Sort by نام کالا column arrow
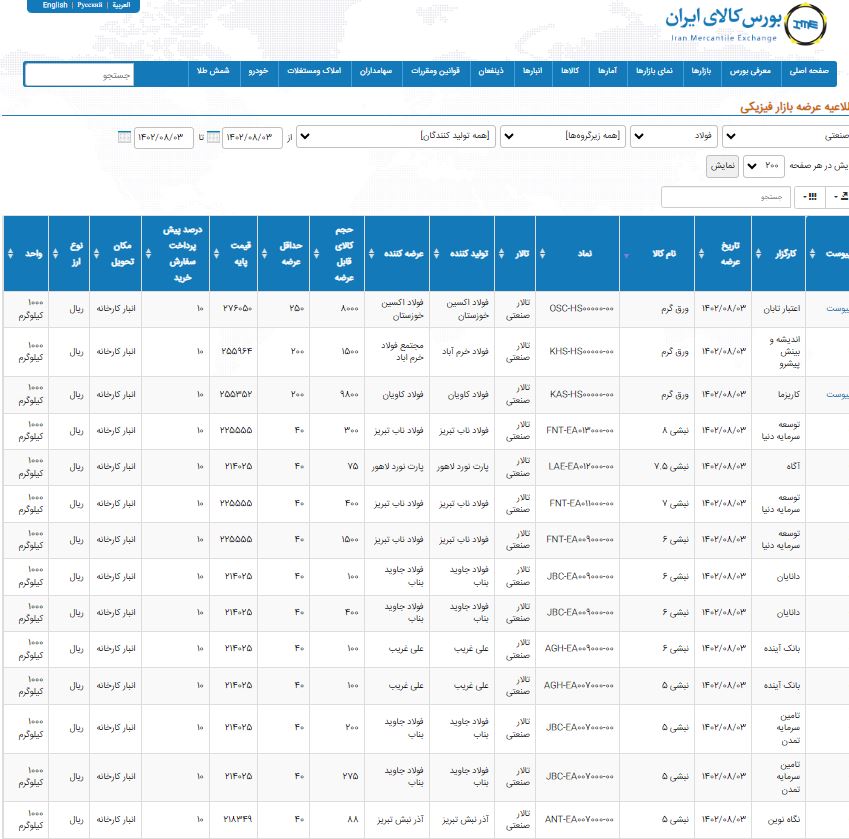The image size is (849, 839). pyautogui.click(x=626, y=255)
